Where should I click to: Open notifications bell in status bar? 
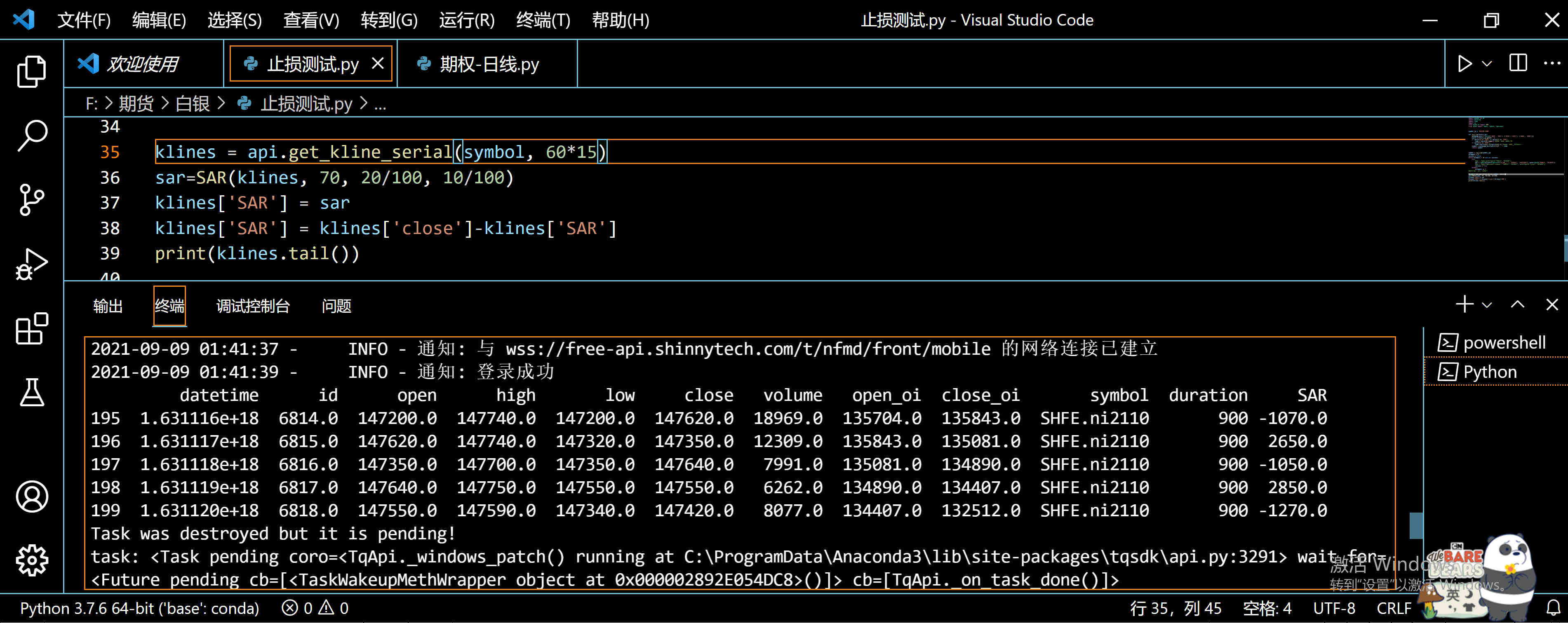(1554, 609)
